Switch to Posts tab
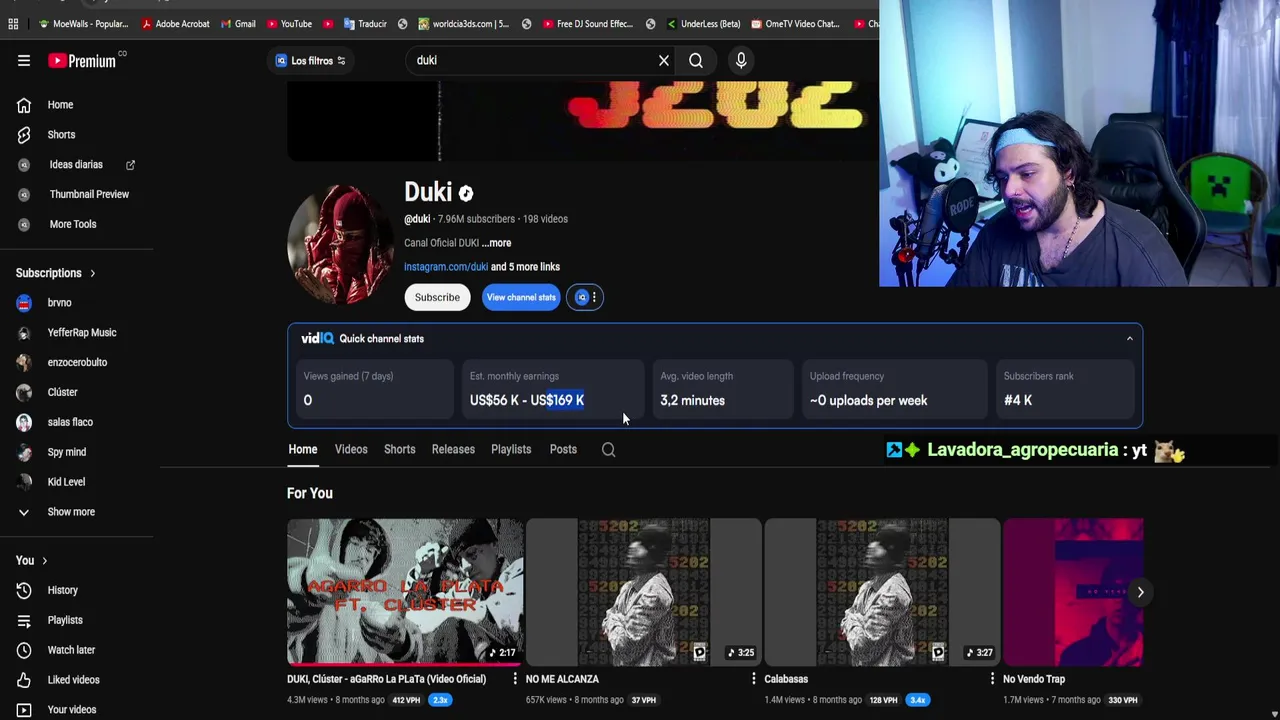Screen dimensions: 1280x720 click(563, 449)
